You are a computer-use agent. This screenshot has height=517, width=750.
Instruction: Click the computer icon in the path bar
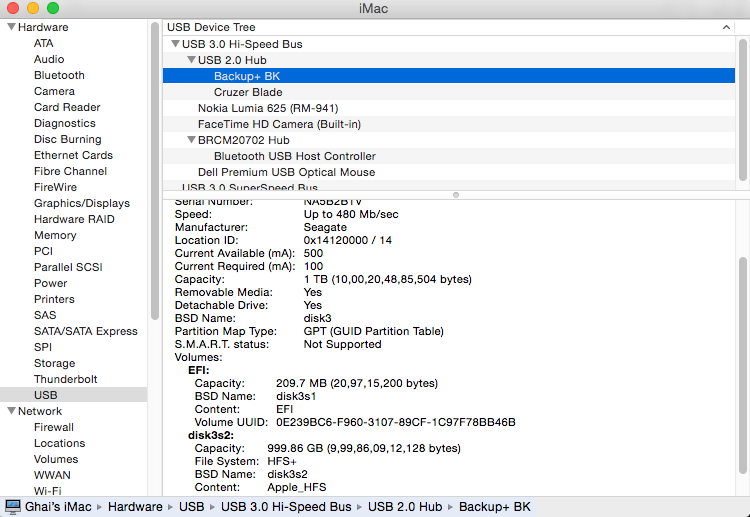[x=13, y=507]
